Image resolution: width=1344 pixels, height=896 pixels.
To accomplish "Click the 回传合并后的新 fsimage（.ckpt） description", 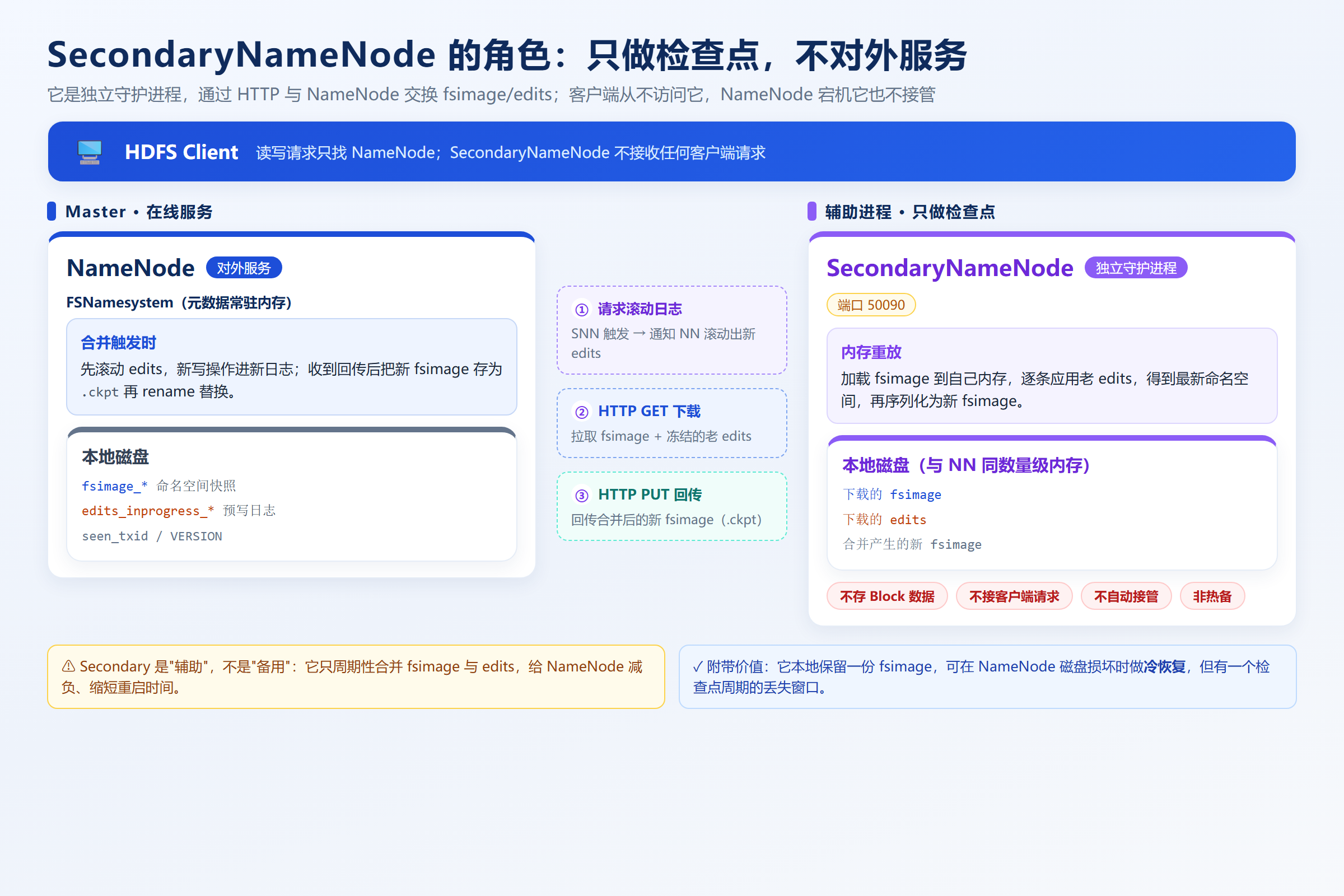I will pos(666,520).
